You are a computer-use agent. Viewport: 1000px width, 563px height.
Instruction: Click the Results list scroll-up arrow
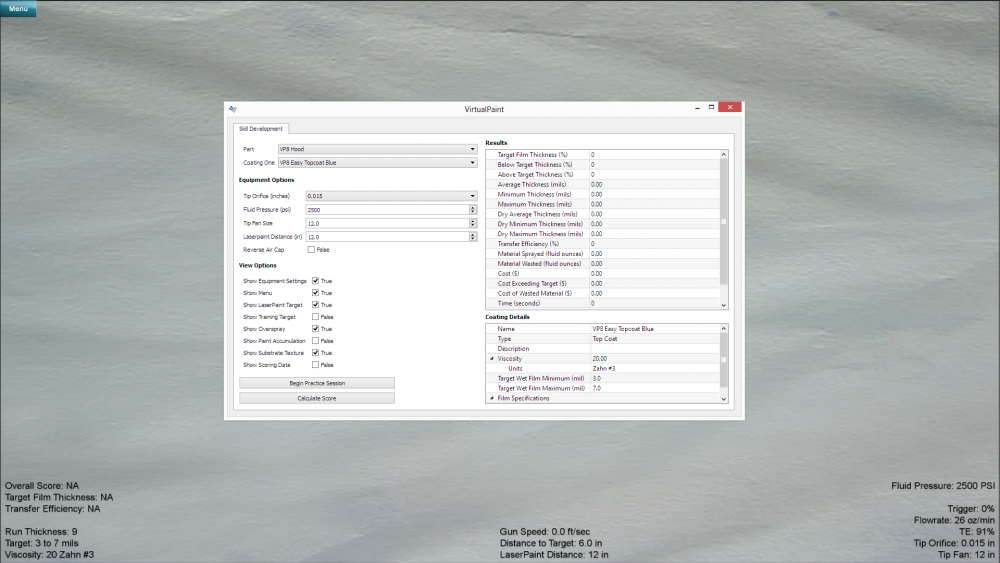[724, 154]
